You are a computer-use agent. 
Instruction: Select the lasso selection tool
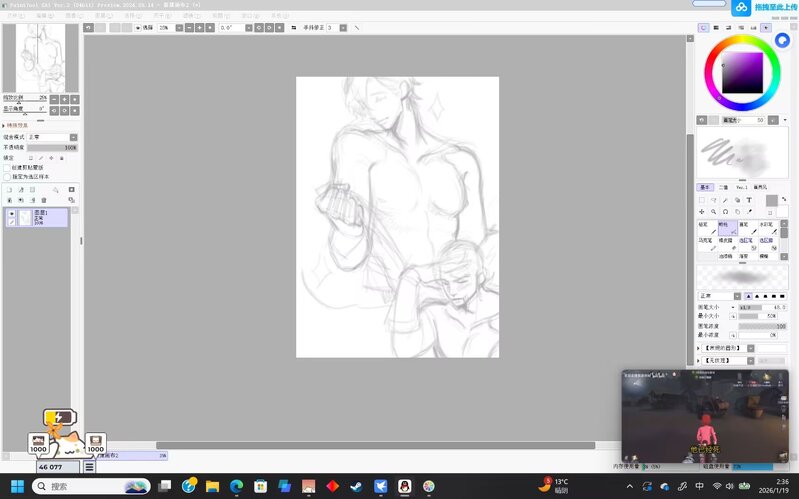(713, 200)
